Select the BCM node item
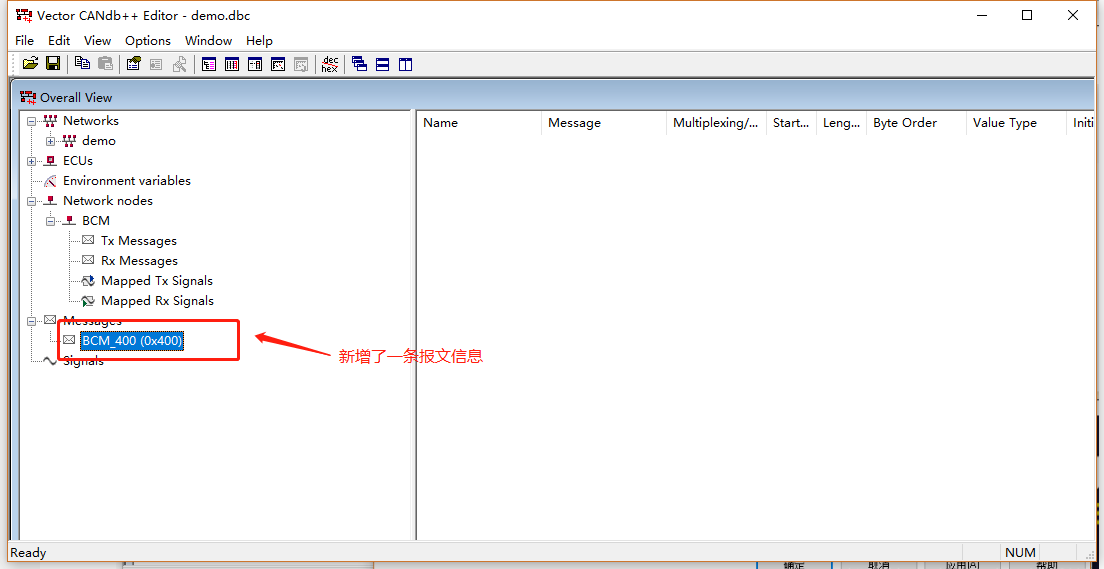 coord(96,220)
